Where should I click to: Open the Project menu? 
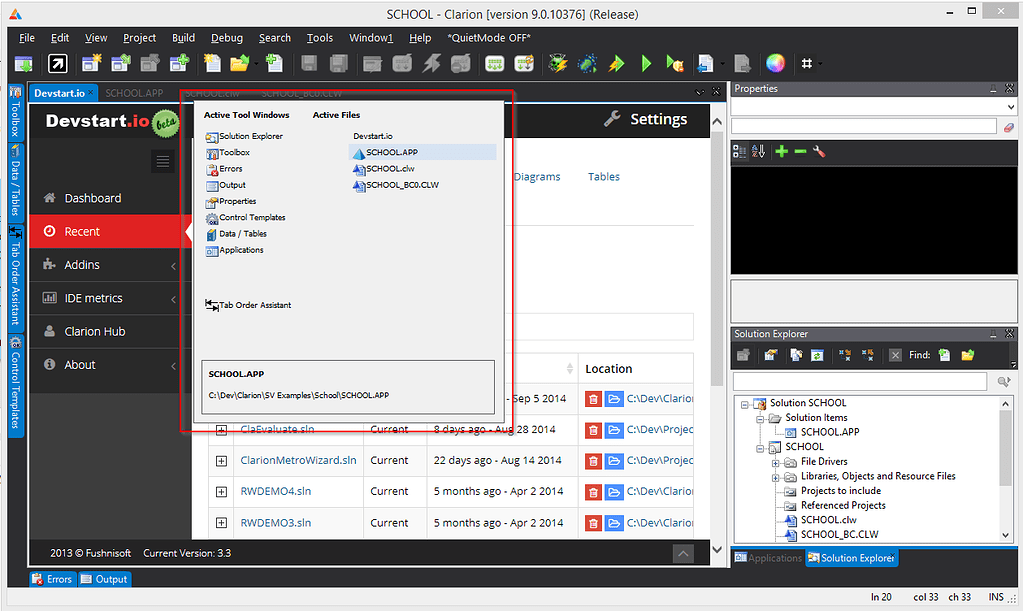click(x=139, y=37)
